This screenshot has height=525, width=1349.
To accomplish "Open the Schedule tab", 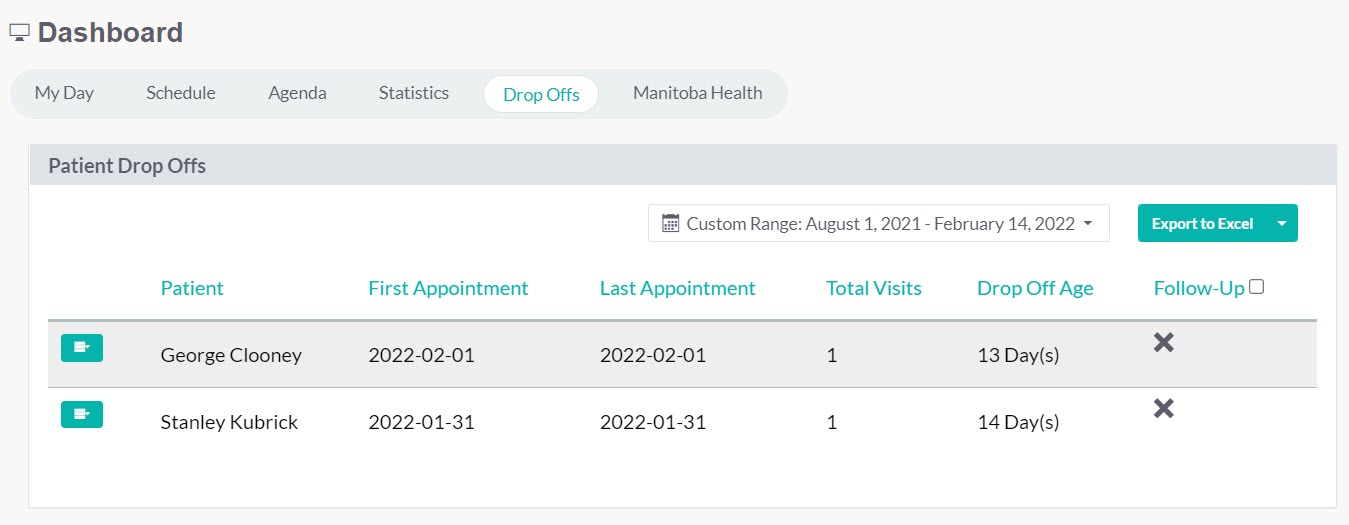I will [181, 93].
